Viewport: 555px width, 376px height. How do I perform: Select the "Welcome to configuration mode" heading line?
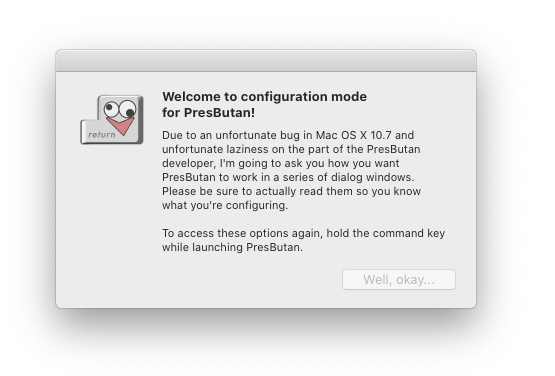point(264,97)
